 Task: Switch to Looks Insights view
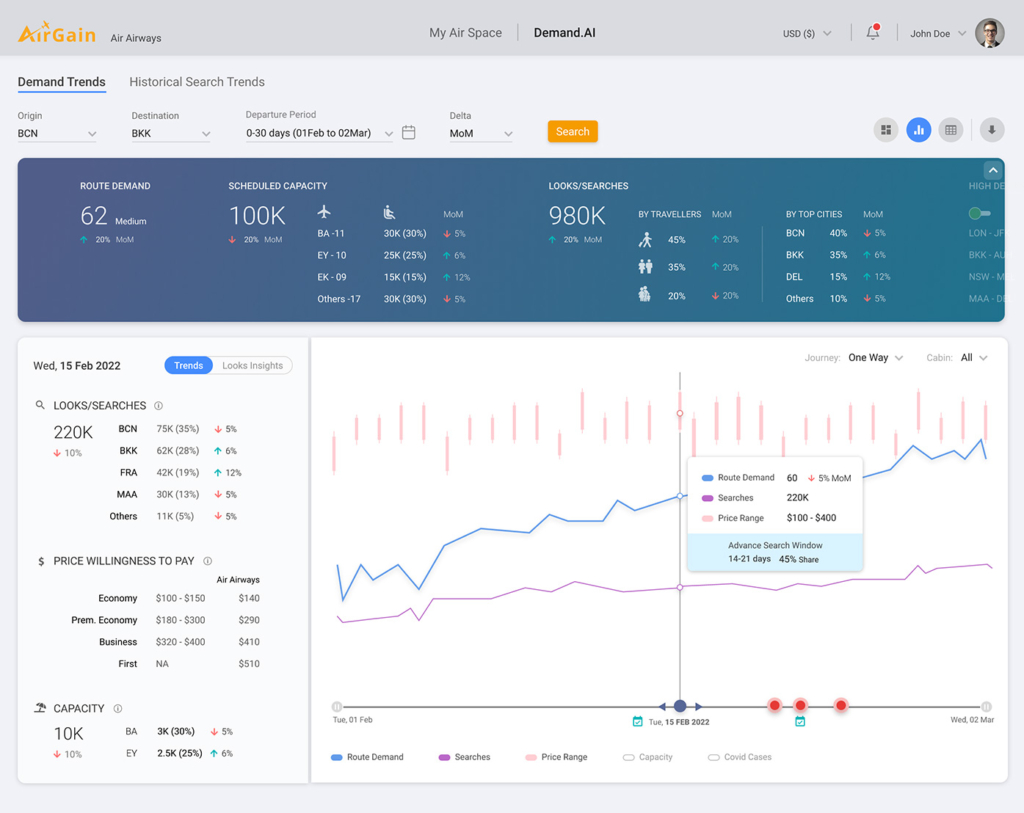251,365
